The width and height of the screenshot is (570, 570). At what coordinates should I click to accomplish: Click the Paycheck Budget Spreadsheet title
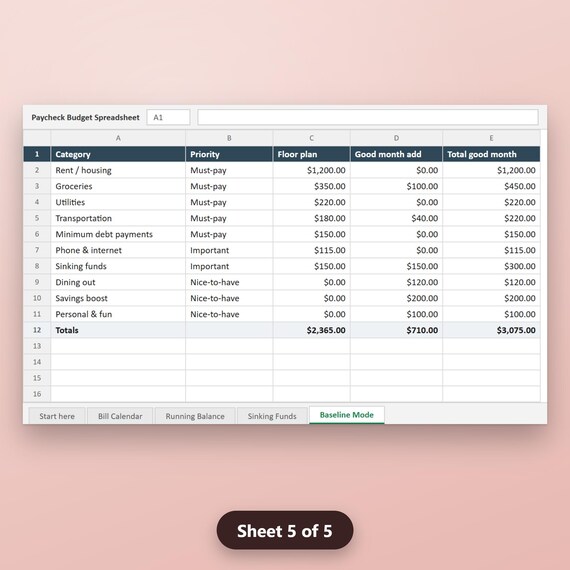click(85, 117)
